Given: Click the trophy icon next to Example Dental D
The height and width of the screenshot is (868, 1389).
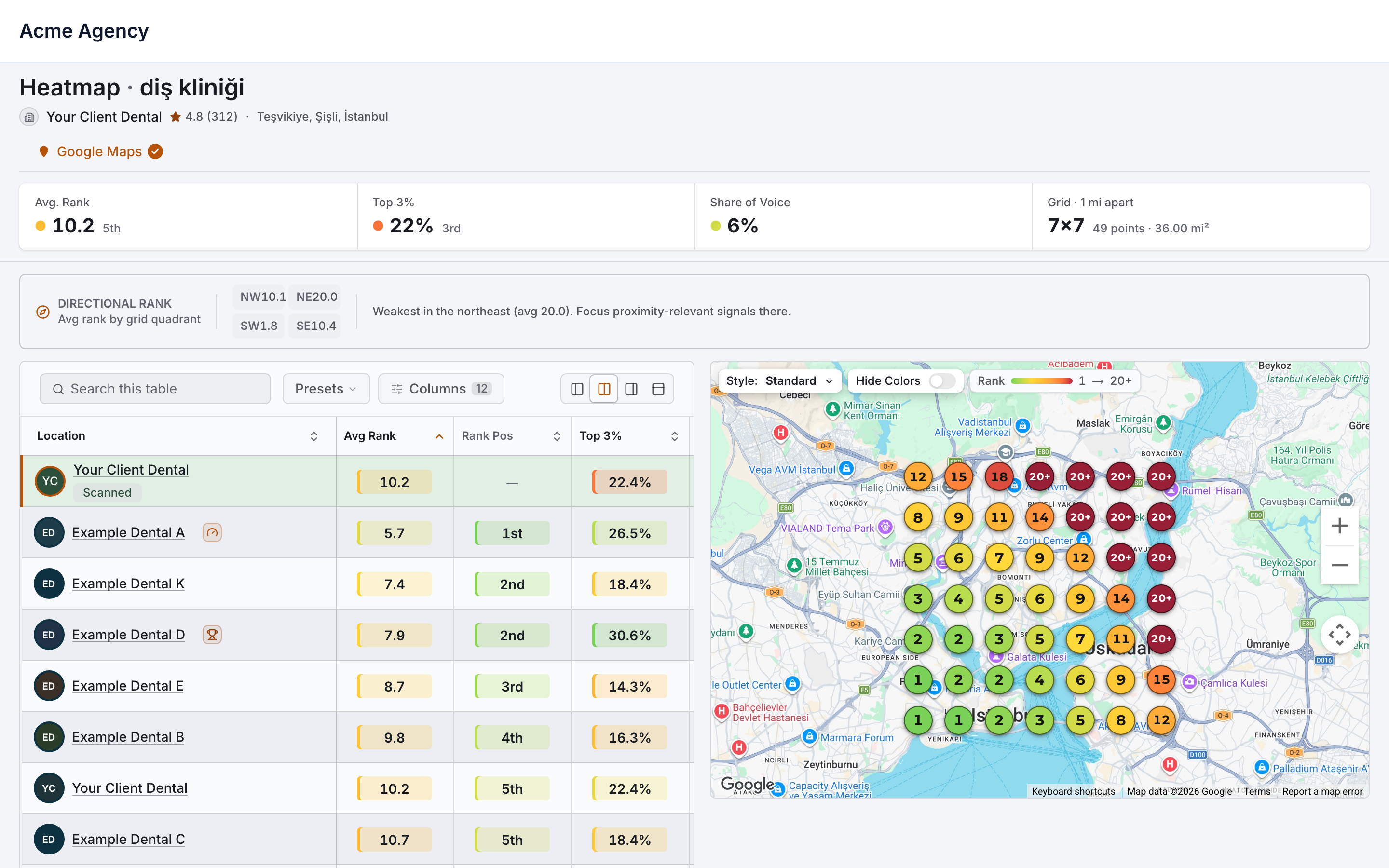Looking at the screenshot, I should coord(212,635).
